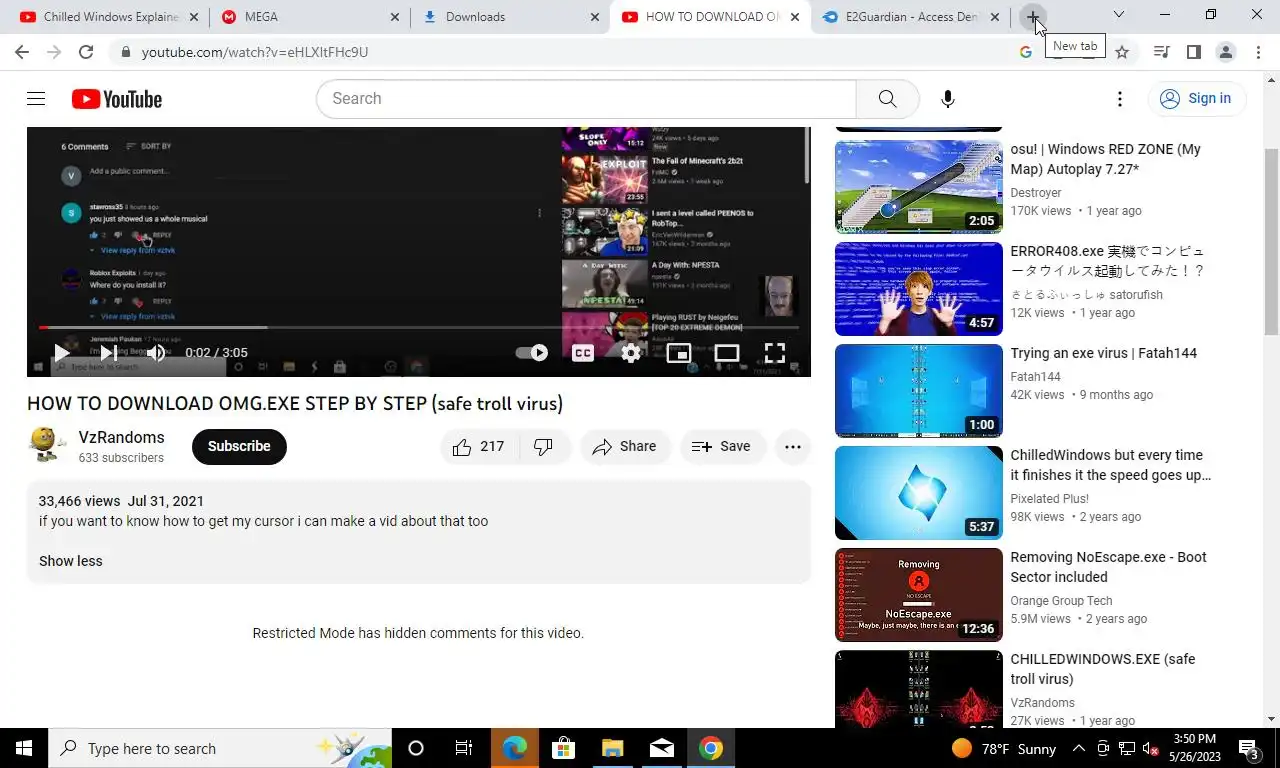Subscribe to VzRandoms
Screen dimensions: 1280x768
coord(239,447)
